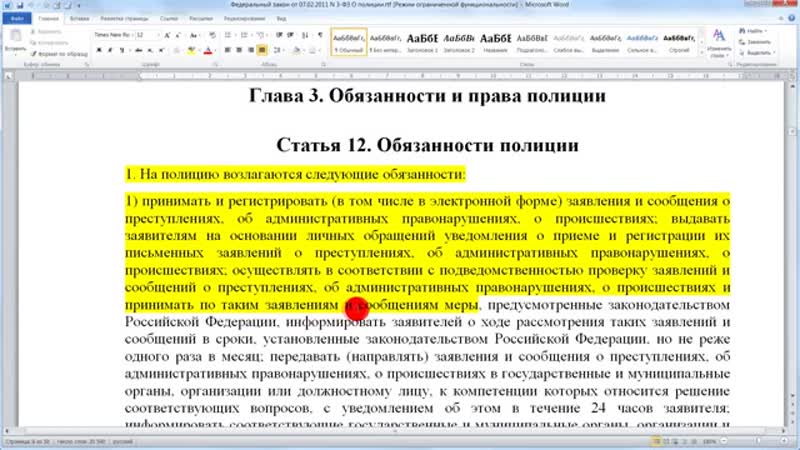Click the Save icon in quick access toolbar
This screenshot has height=450, width=800.
tap(20, 5)
